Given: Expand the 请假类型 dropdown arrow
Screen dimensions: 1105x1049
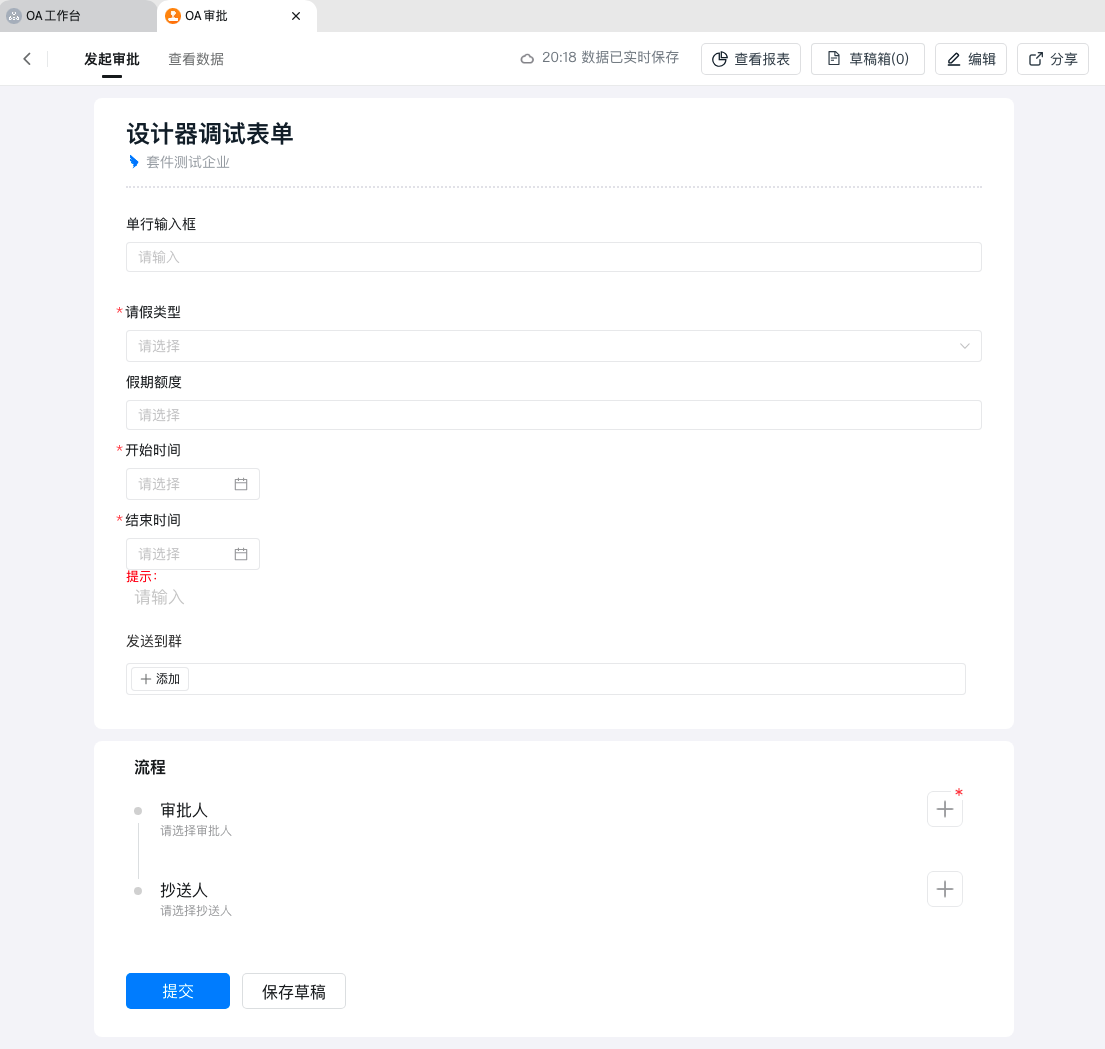Looking at the screenshot, I should click(x=964, y=346).
